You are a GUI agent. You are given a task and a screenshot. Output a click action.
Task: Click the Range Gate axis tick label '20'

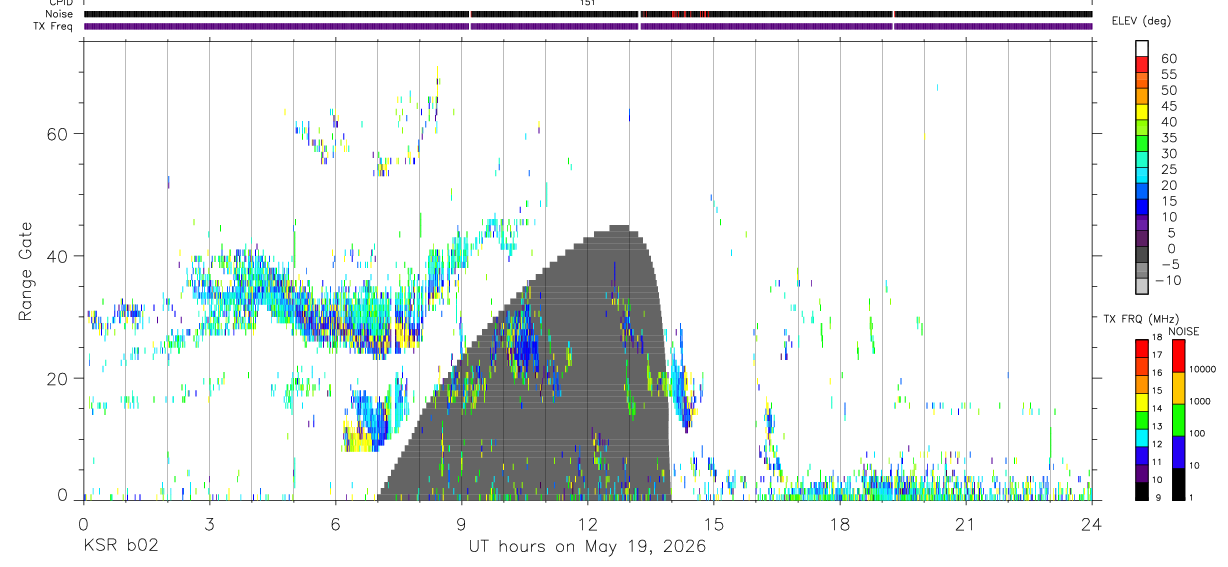tap(56, 378)
